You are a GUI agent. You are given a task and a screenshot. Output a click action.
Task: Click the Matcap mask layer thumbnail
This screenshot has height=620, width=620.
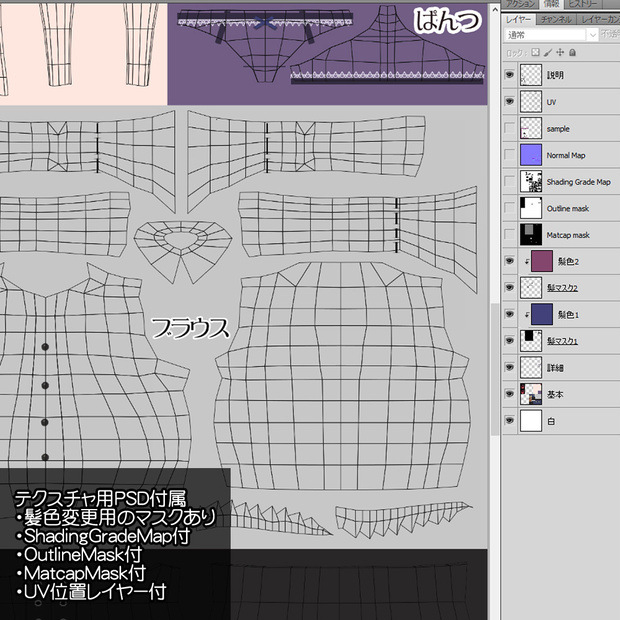531,235
